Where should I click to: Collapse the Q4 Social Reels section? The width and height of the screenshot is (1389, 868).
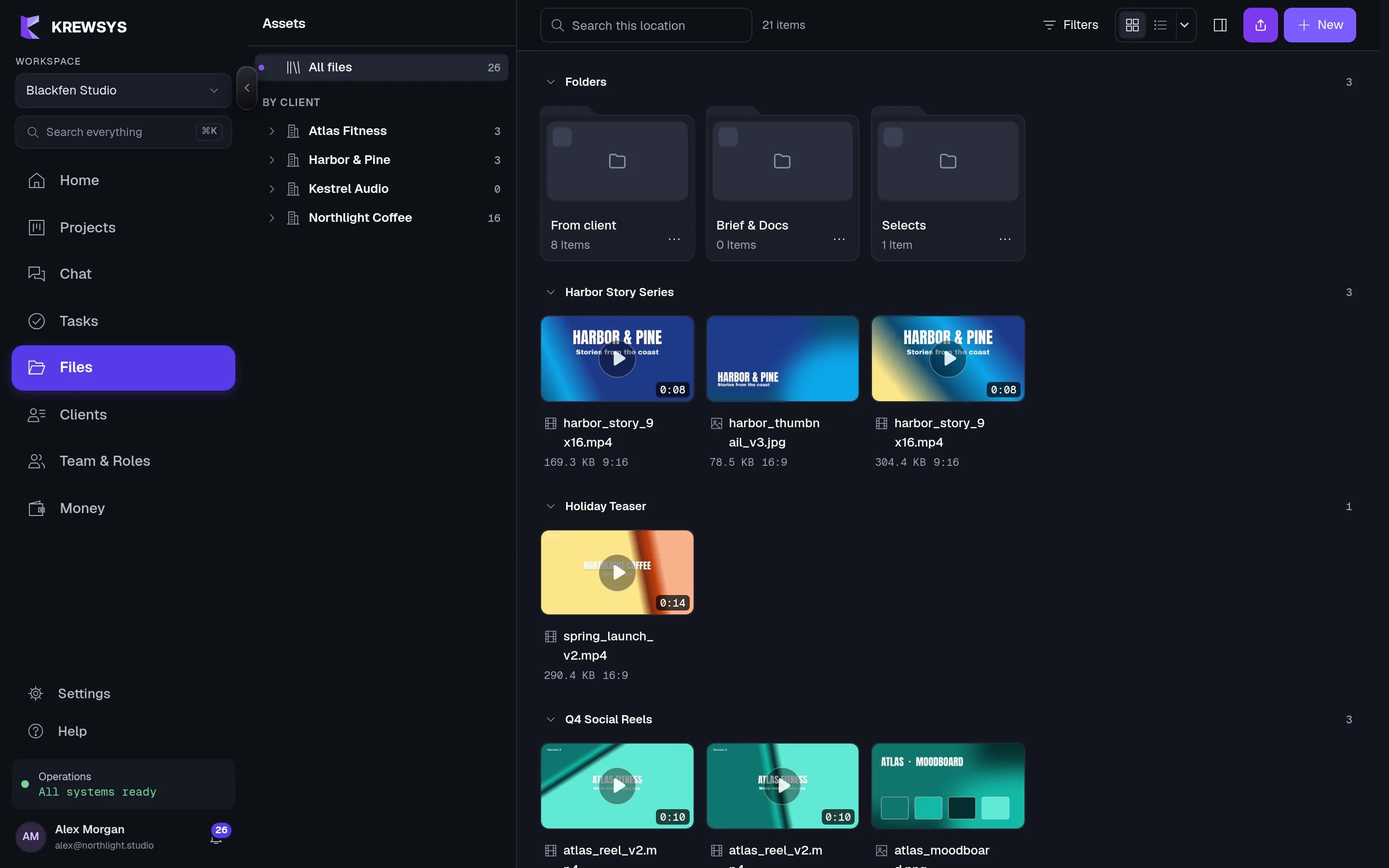point(550,719)
